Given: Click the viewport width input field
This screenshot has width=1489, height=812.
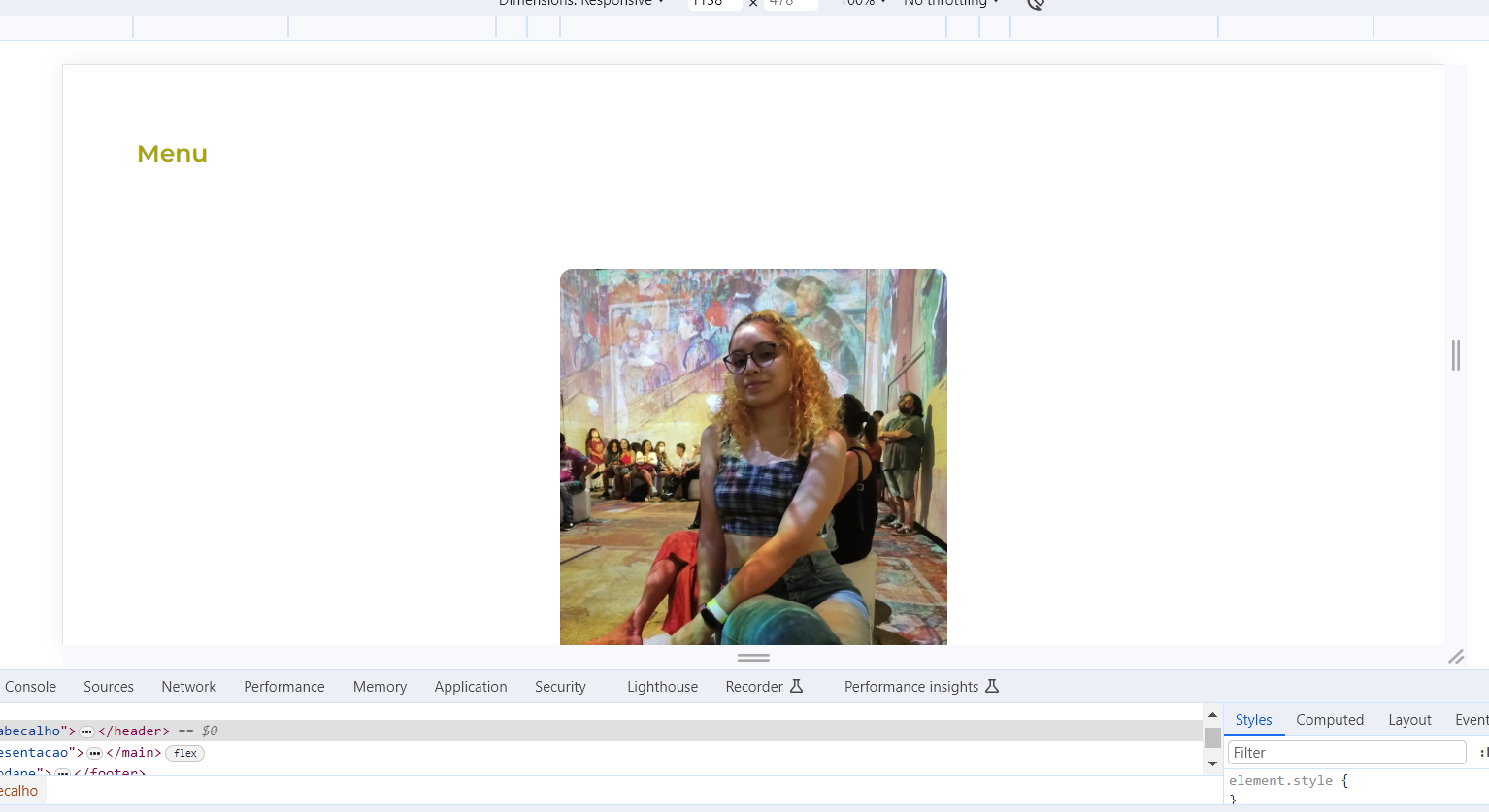Looking at the screenshot, I should (714, 4).
